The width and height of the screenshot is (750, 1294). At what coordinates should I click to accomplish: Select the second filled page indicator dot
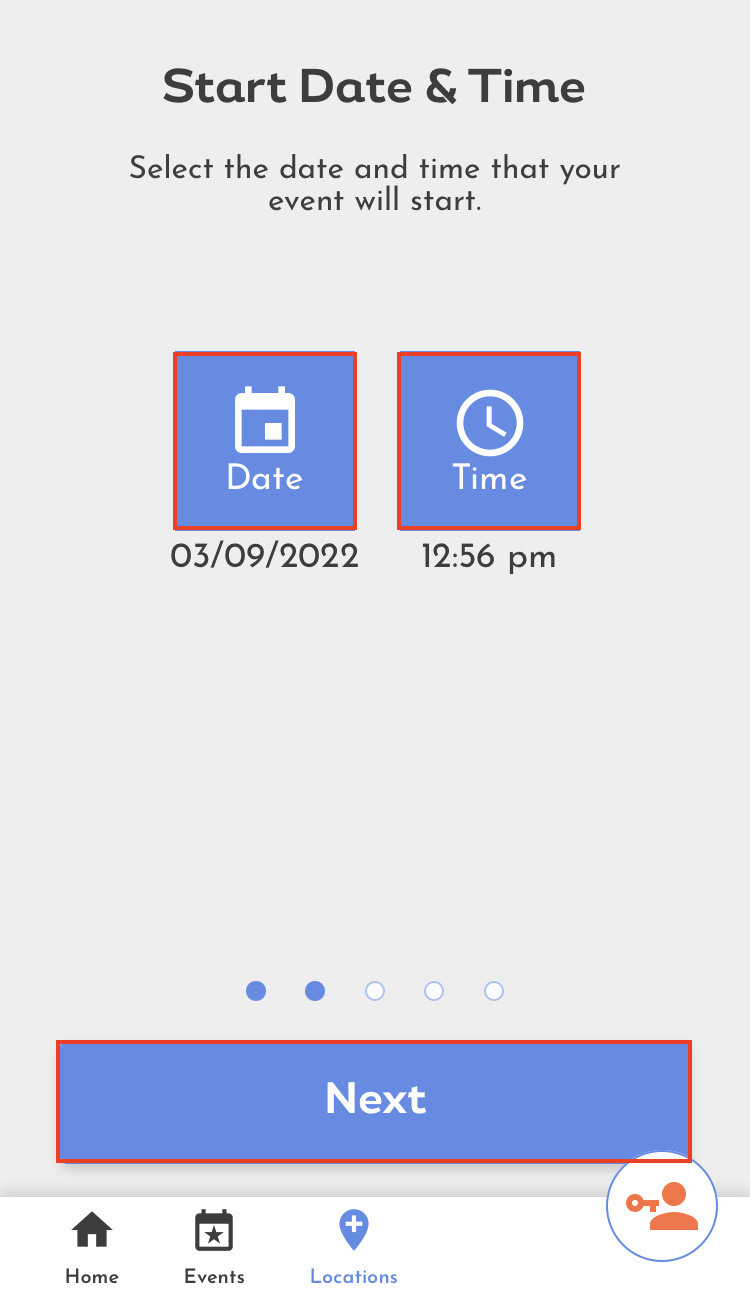tap(315, 991)
